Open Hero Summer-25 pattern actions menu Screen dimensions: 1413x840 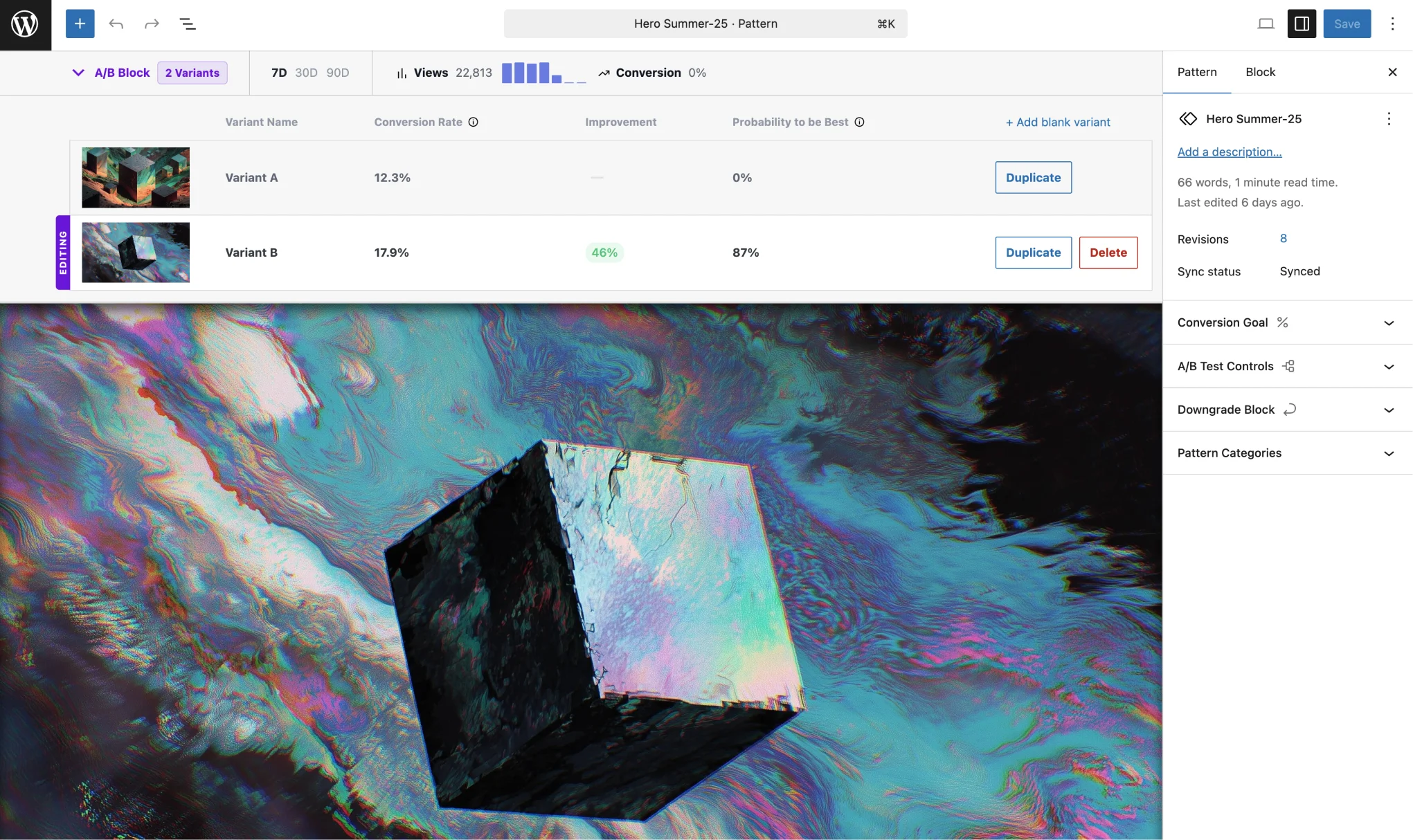tap(1388, 119)
